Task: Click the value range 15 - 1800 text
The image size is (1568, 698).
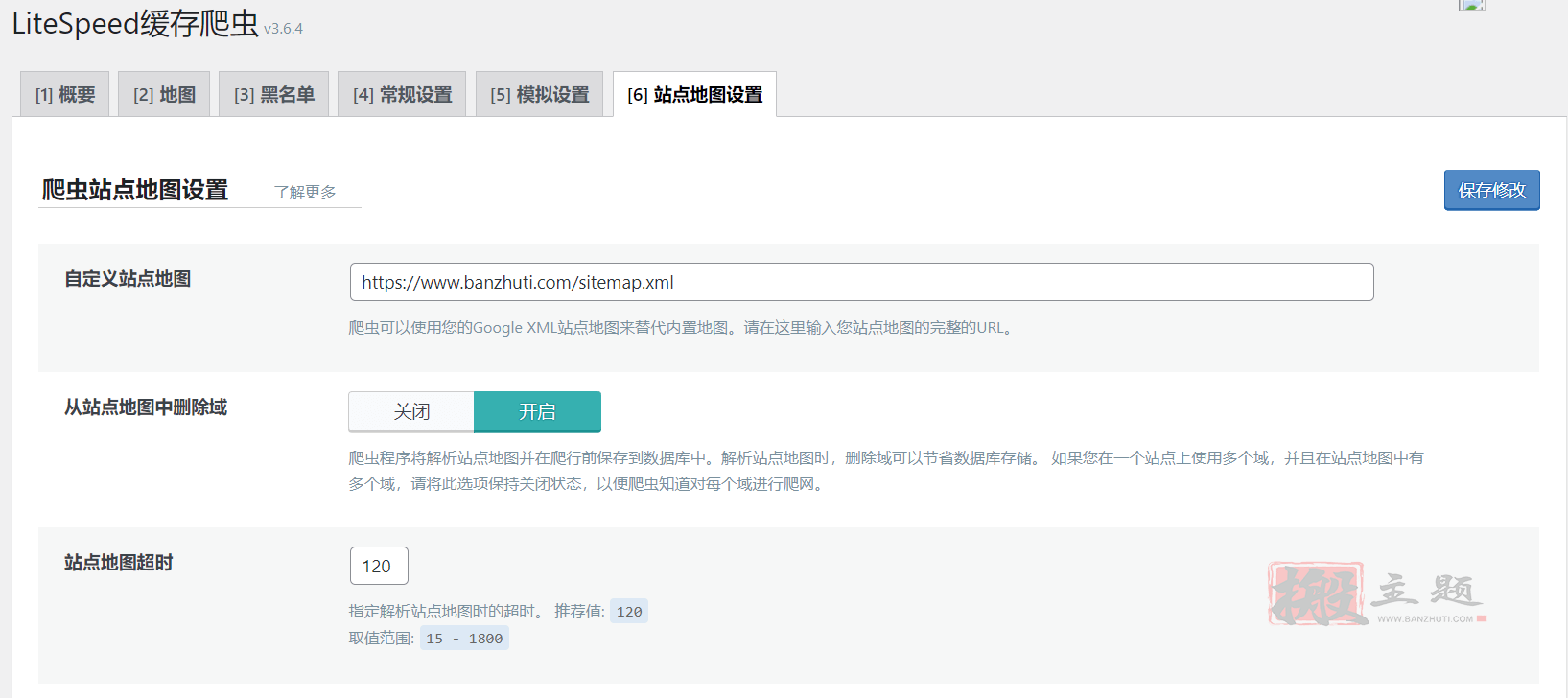Action: 464,639
